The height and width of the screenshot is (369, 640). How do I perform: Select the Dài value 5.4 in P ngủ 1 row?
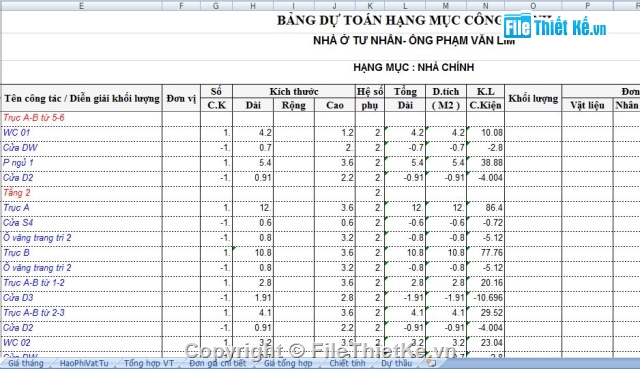point(265,163)
